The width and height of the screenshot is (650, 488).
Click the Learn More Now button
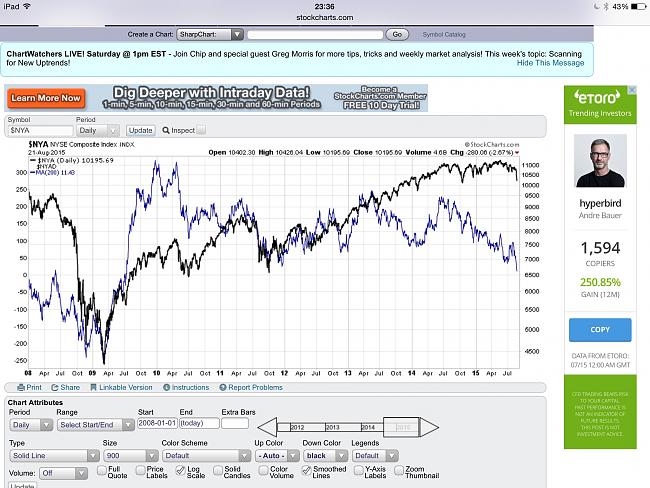46,98
